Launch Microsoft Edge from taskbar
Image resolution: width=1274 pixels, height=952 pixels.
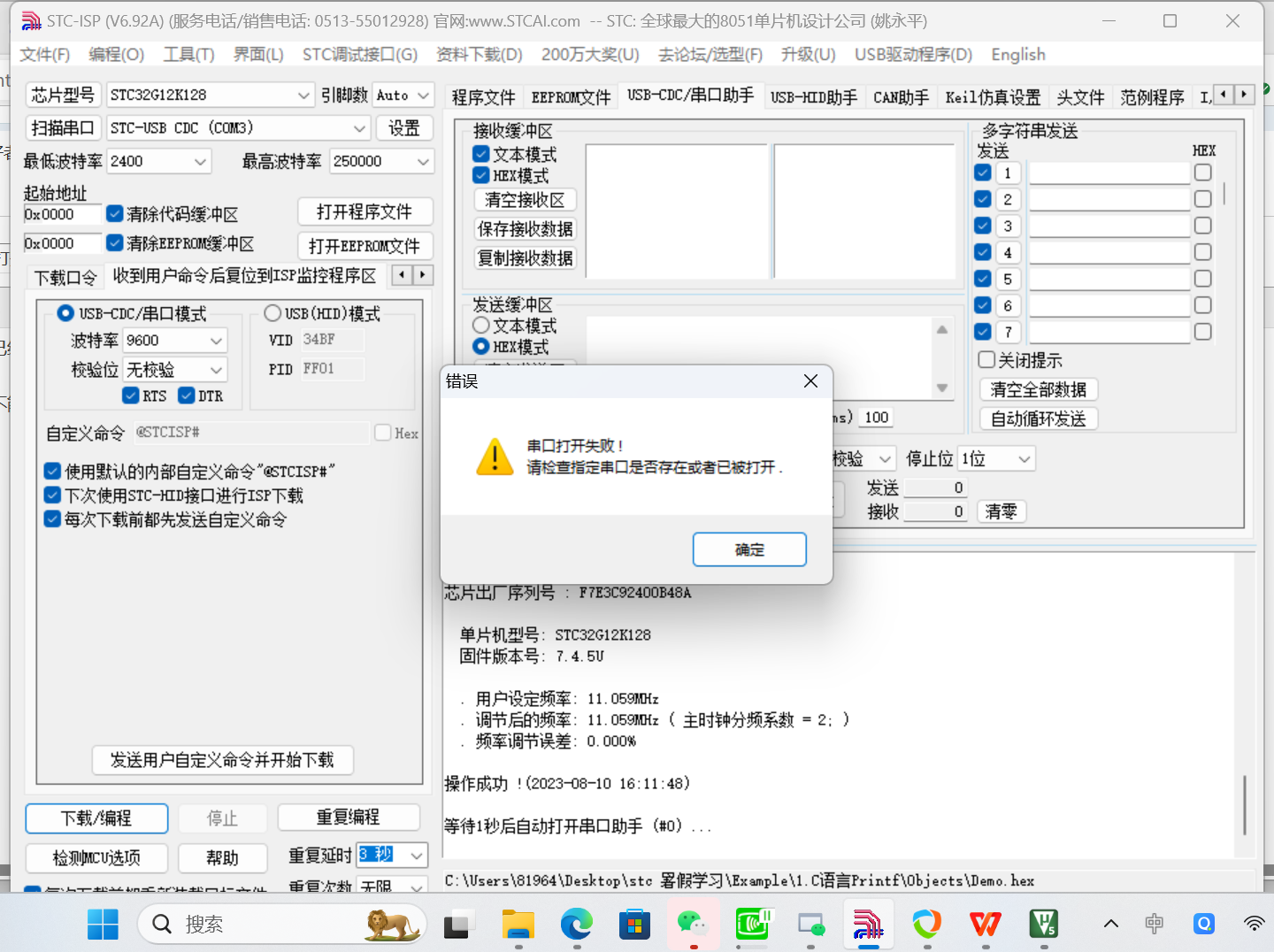click(577, 925)
